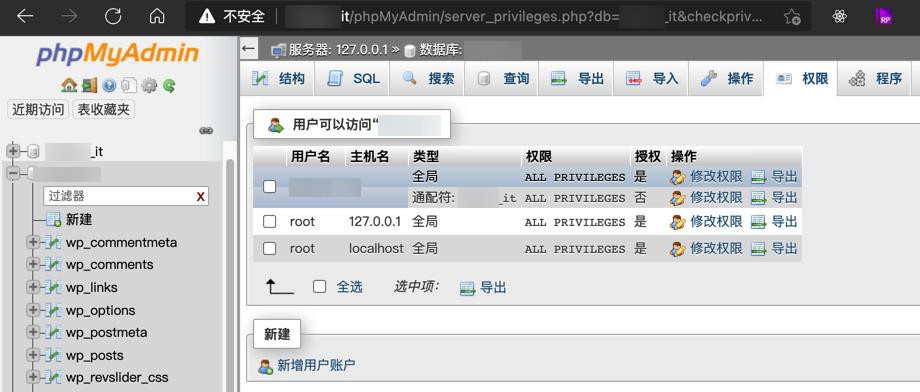
Task: Check the box for the blurred user row
Action: tap(269, 187)
